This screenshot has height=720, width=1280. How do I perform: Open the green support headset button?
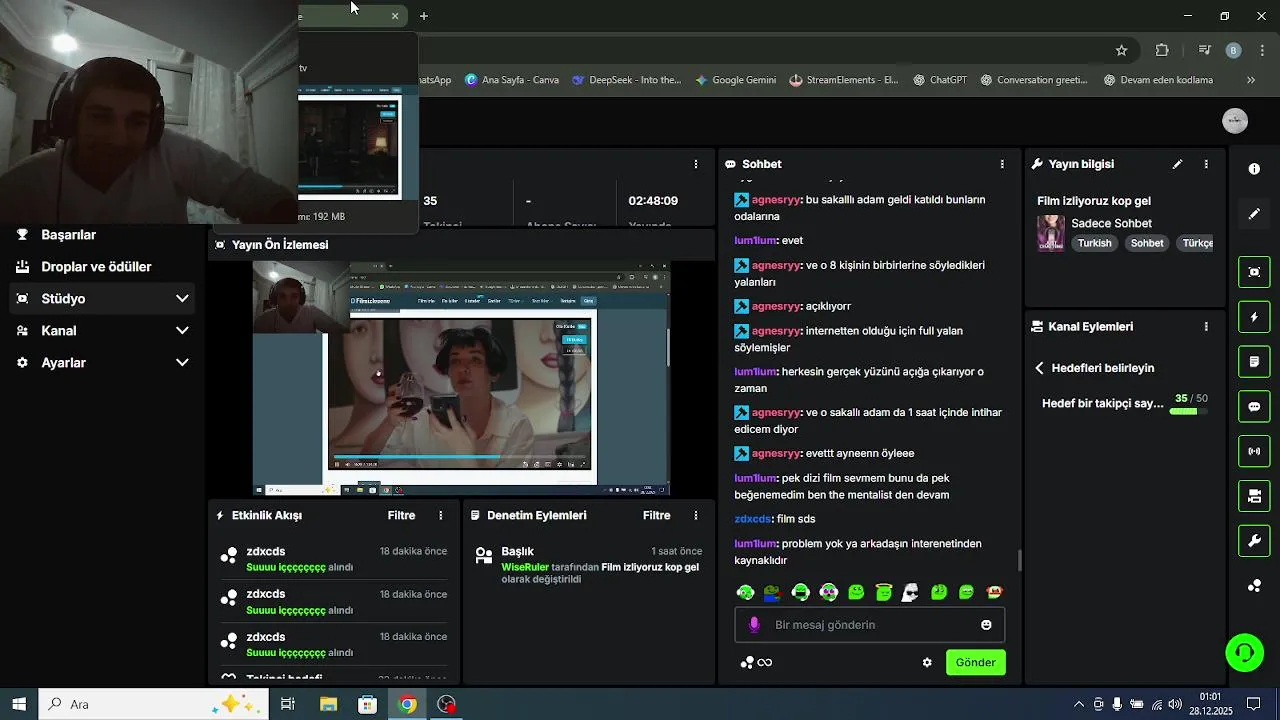1245,653
